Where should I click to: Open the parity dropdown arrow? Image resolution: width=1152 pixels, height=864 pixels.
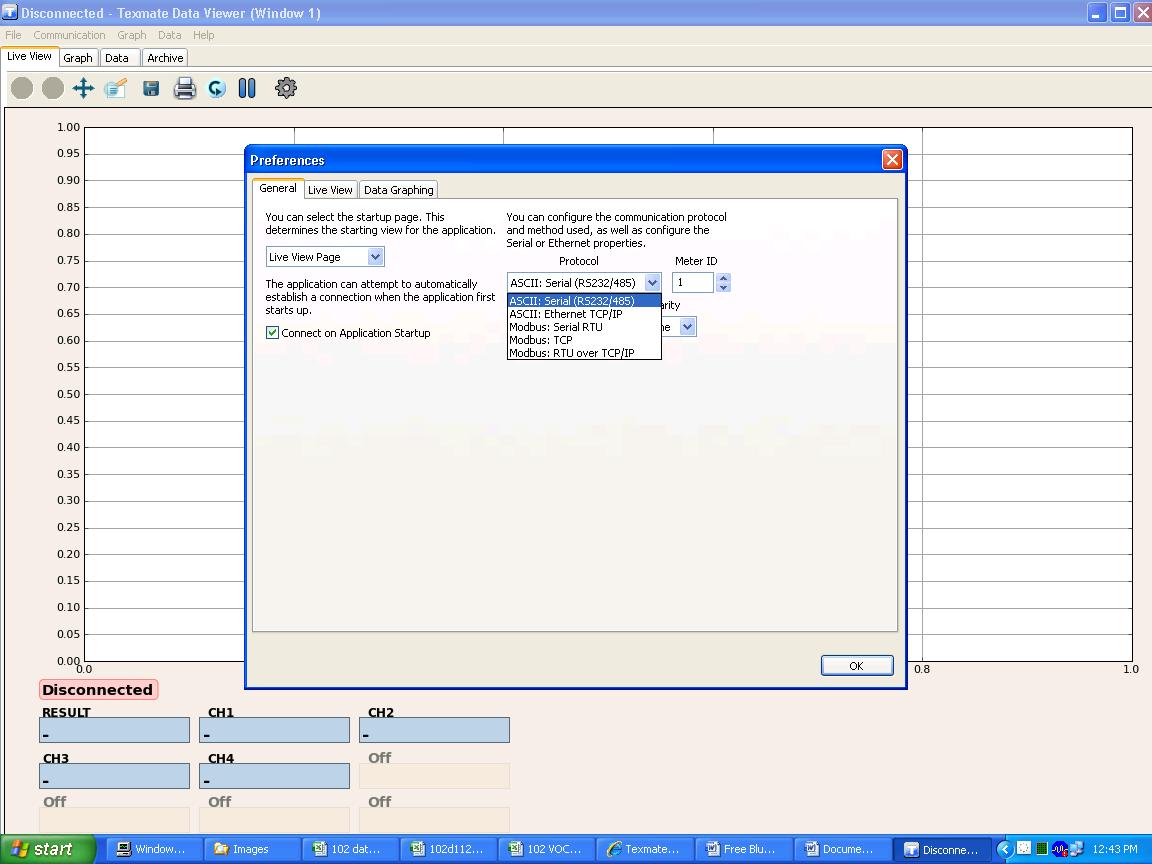(x=688, y=327)
